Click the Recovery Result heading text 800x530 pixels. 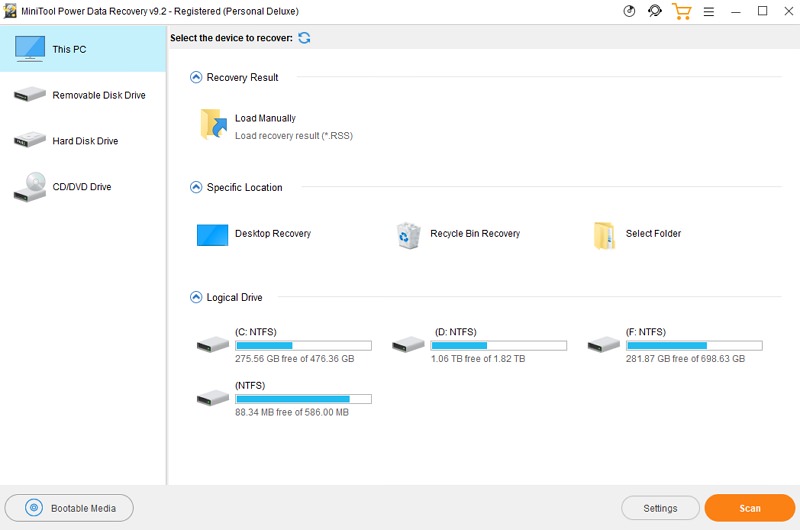coord(242,78)
